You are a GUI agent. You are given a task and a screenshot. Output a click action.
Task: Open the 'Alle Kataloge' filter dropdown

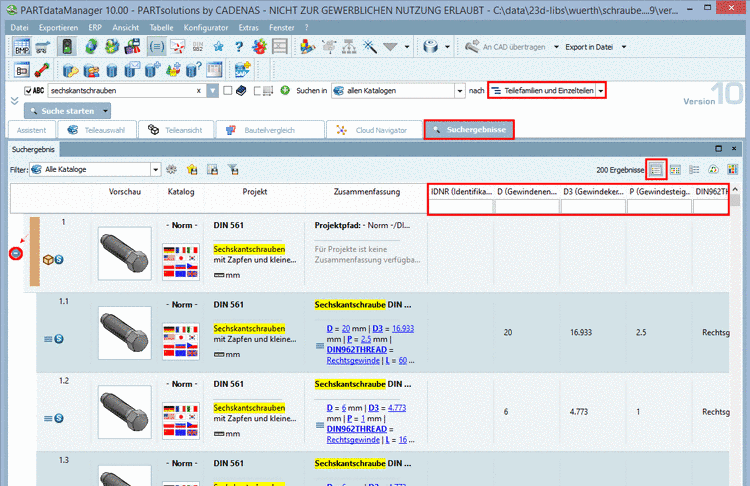tap(155, 169)
